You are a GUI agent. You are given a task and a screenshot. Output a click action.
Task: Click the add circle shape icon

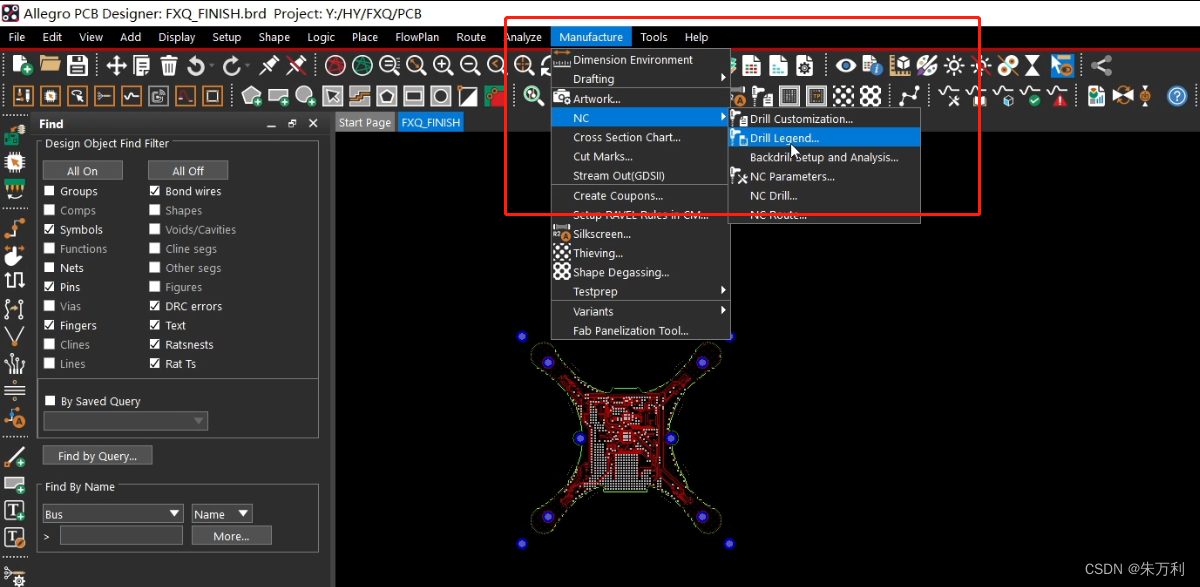(x=305, y=96)
